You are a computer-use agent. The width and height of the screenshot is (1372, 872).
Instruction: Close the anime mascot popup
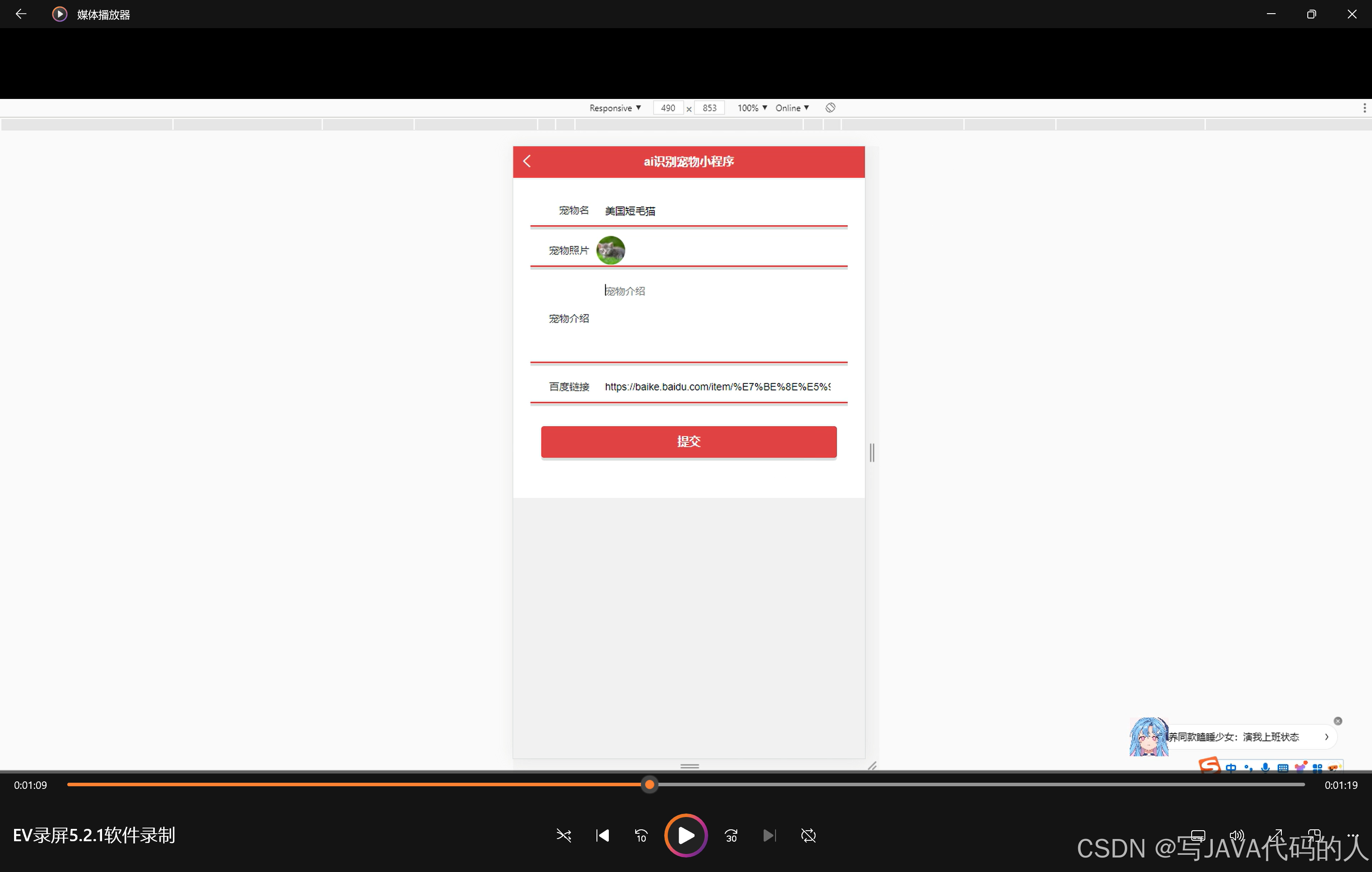[x=1338, y=721]
